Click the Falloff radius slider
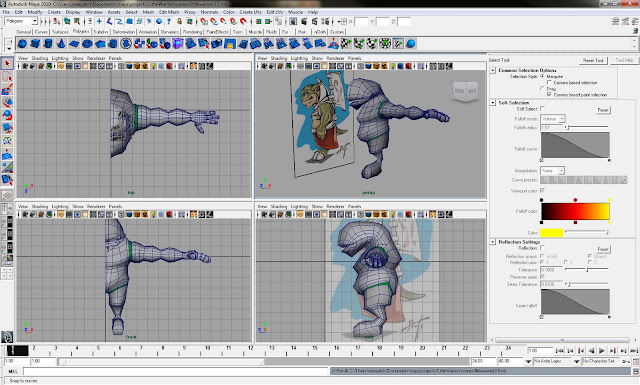 click(587, 127)
